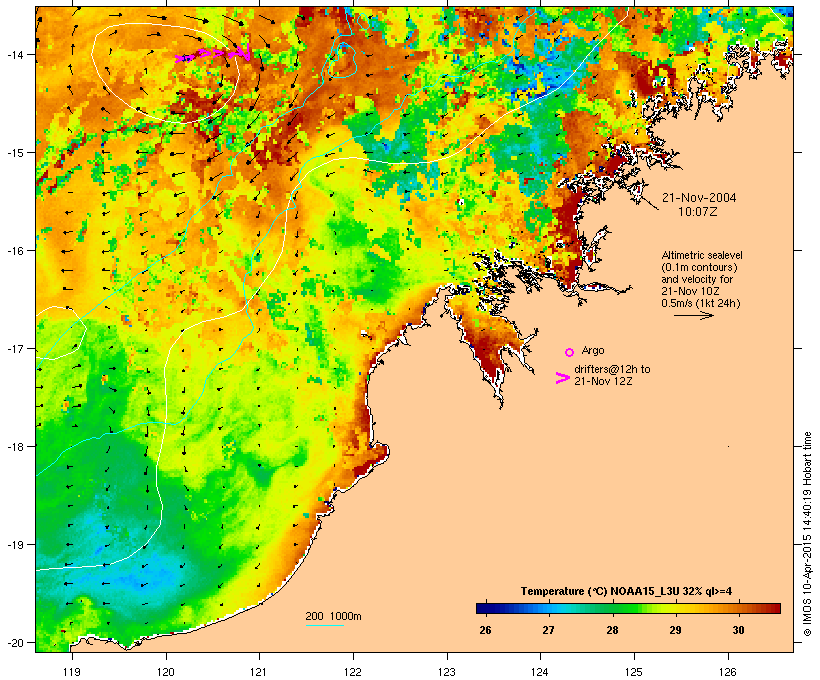
Task: Click the 'drifters@12h to' legend text
Action: tap(612, 369)
